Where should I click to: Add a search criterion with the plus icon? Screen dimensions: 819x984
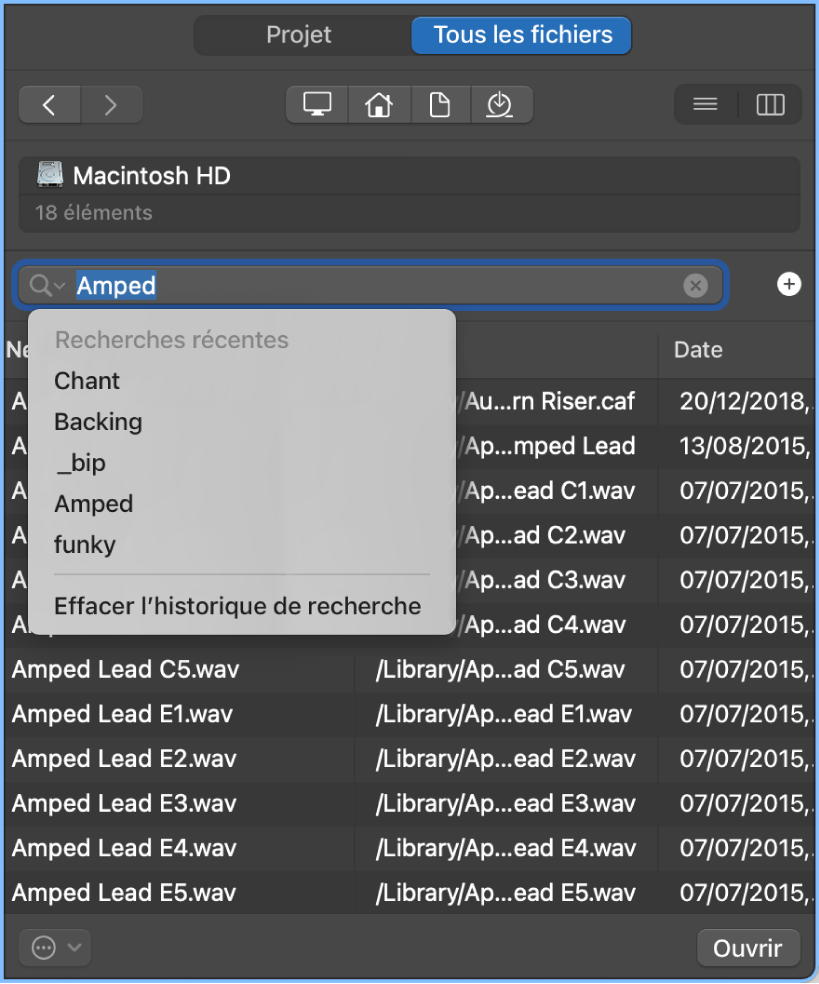(788, 285)
